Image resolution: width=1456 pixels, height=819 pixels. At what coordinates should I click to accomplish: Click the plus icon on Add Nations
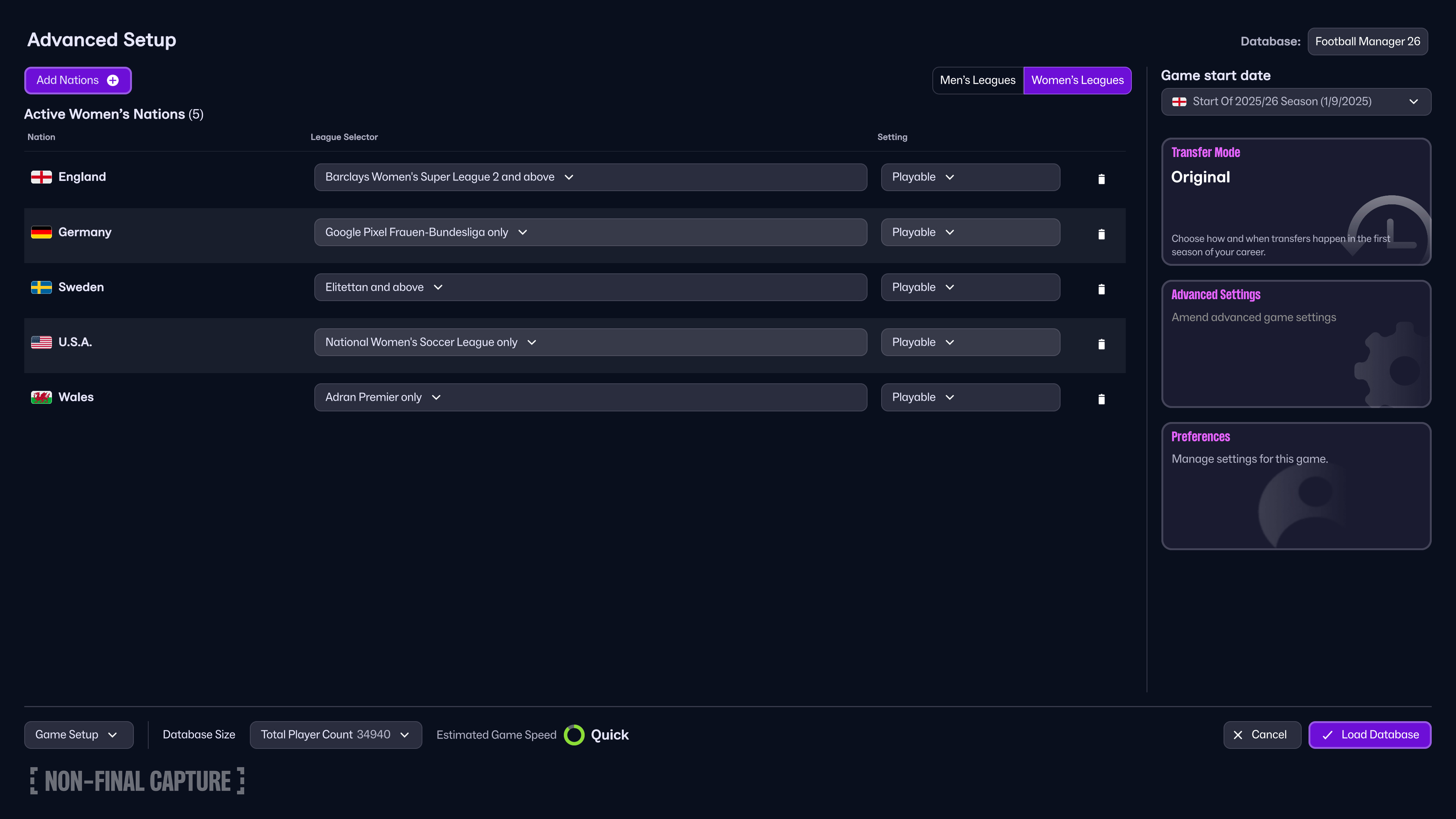point(113,80)
